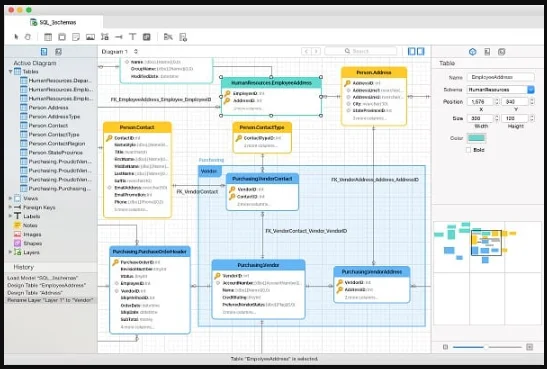The height and width of the screenshot is (369, 547).
Task: Select Person.ContactType tree item
Action: (x=54, y=134)
